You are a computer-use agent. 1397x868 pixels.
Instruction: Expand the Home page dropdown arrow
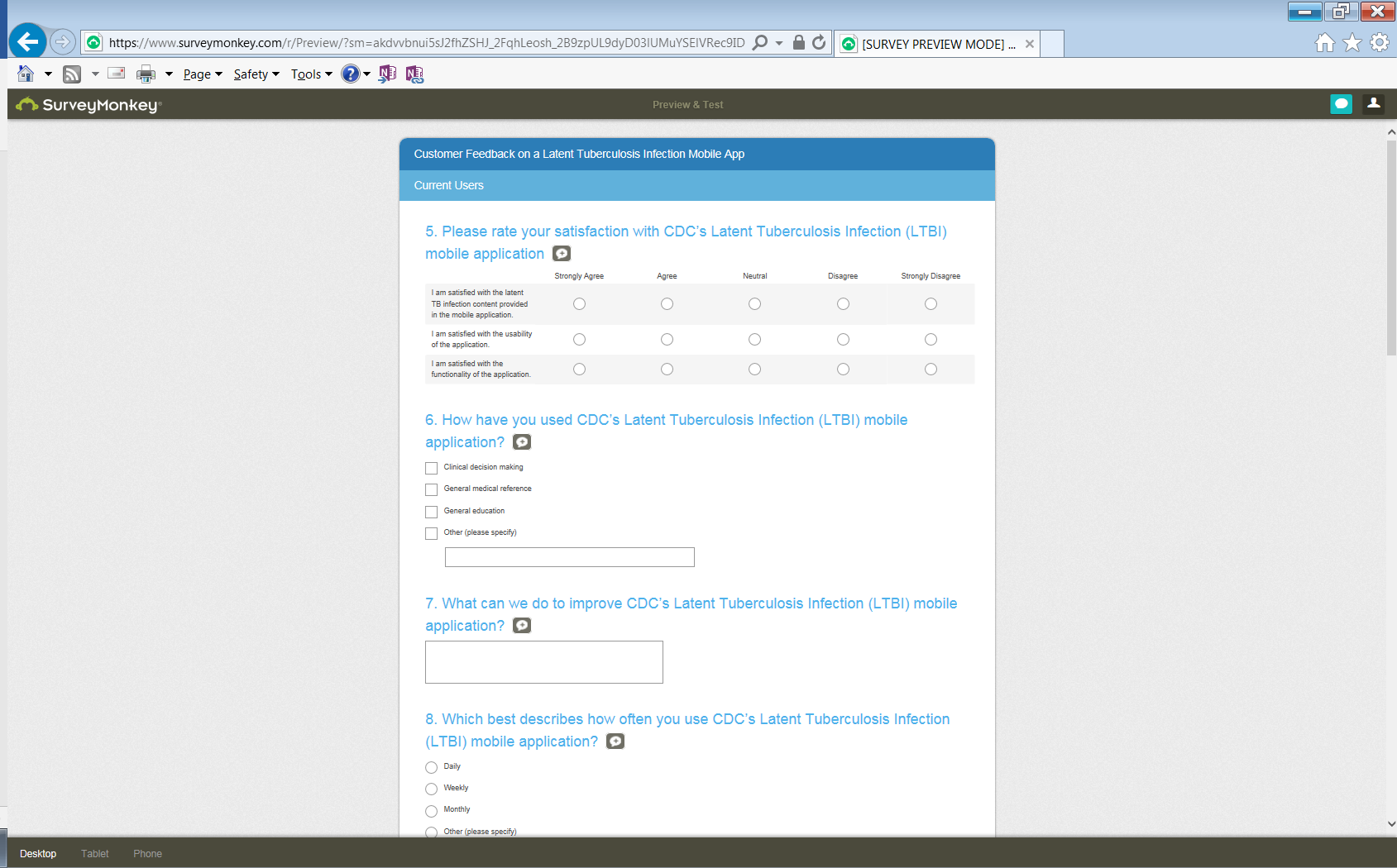pos(48,74)
